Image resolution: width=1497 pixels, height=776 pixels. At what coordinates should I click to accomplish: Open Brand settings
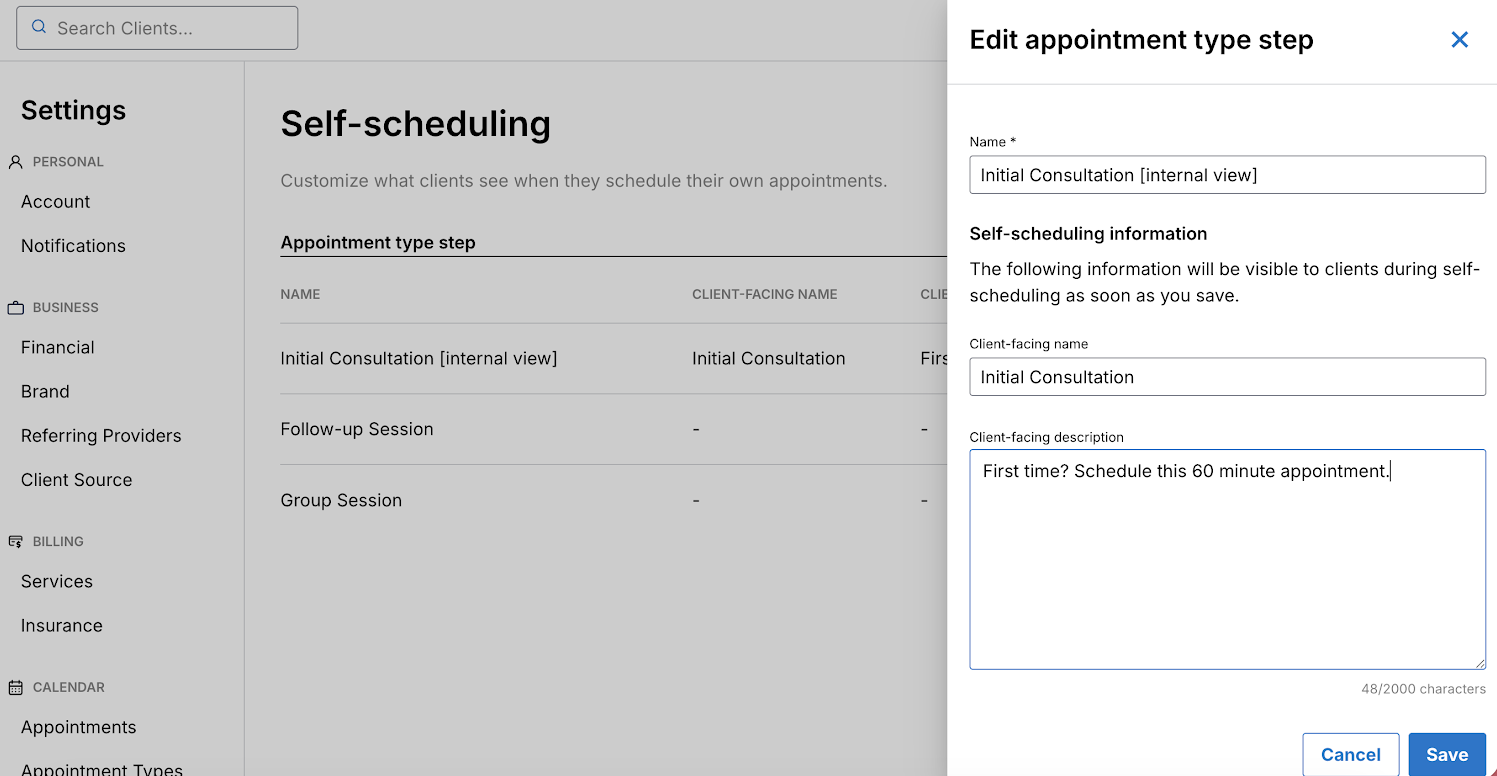(45, 392)
